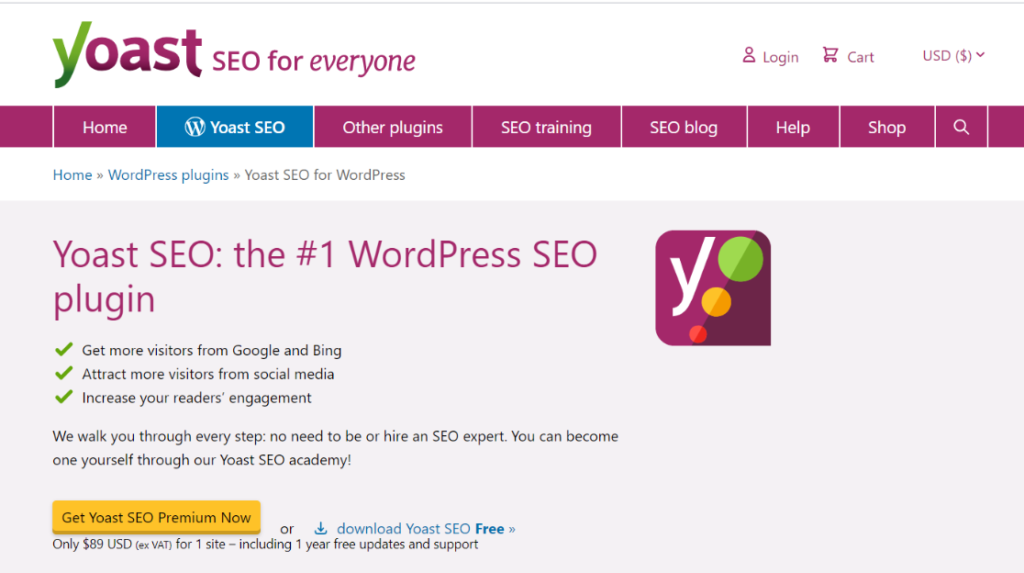Click the checkmark beside readers' engagement line
Viewport: 1024px width, 573px height.
pos(64,397)
